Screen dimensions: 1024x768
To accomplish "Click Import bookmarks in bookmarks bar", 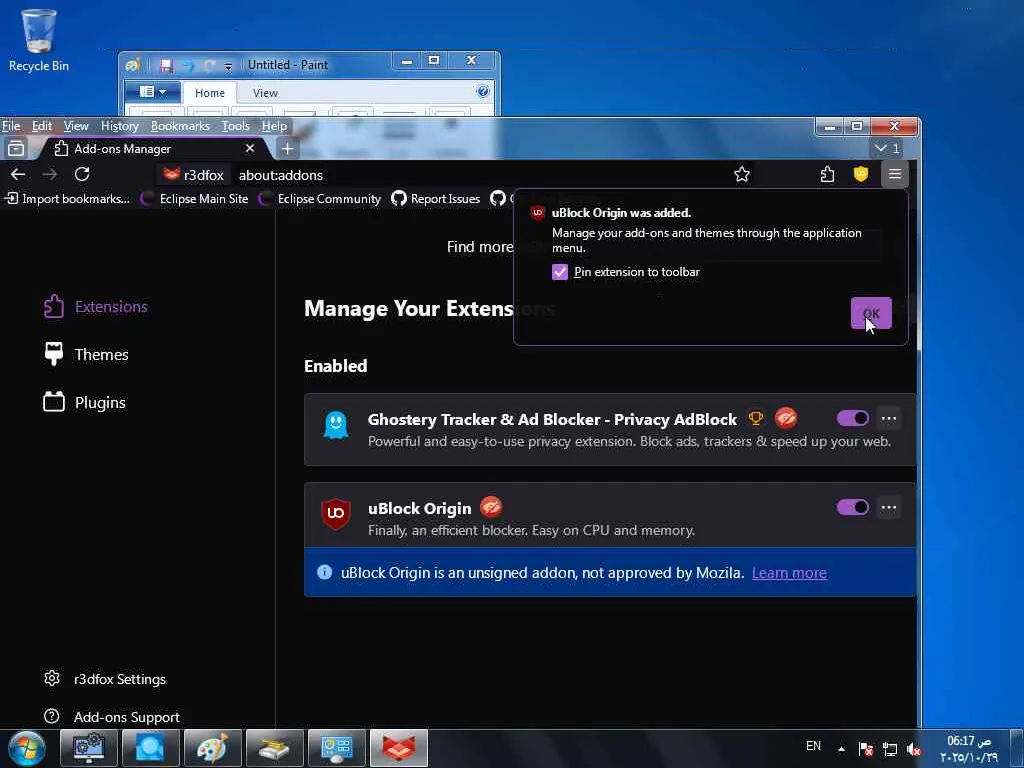I will (x=67, y=199).
